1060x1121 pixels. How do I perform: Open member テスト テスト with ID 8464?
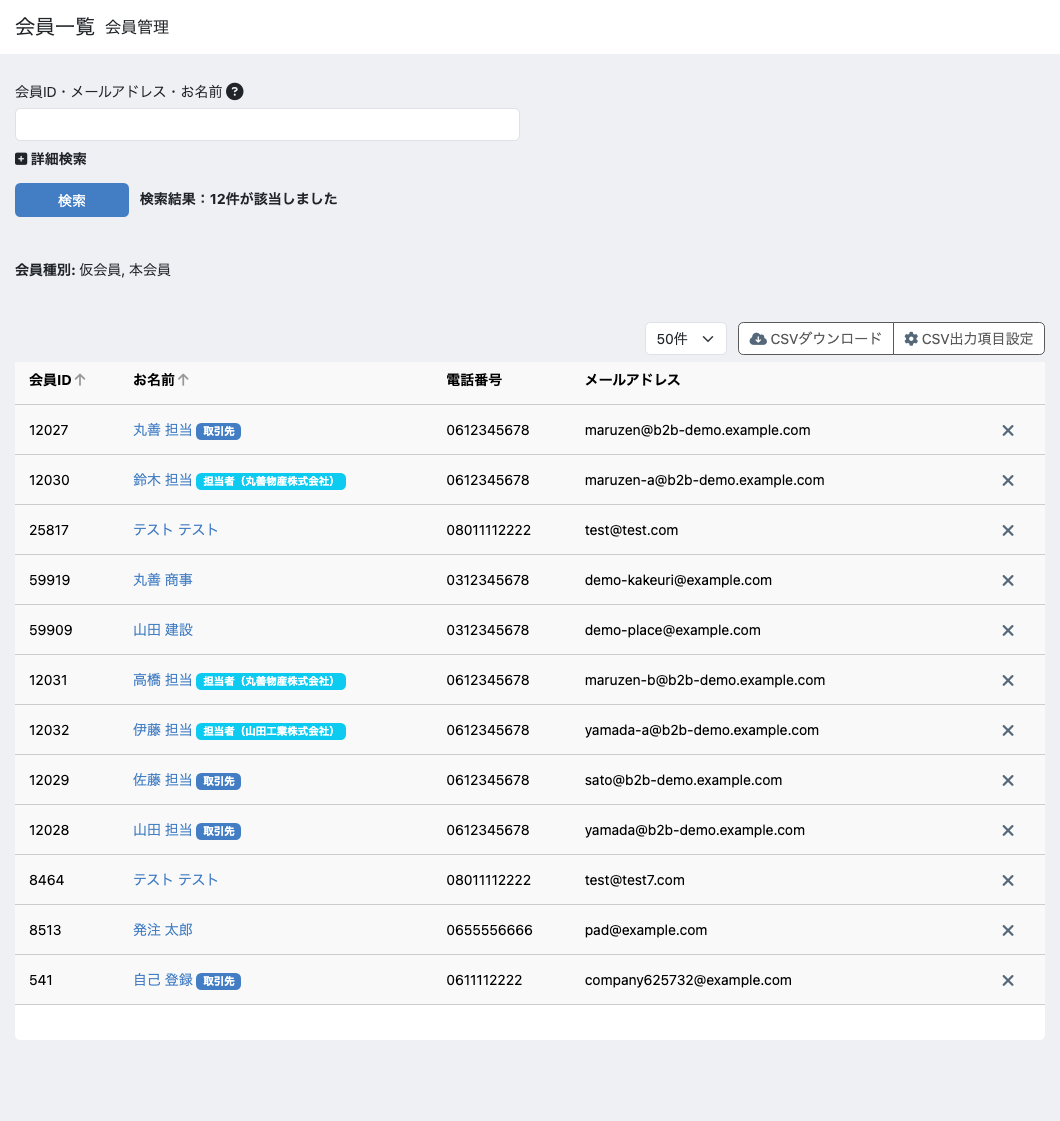[x=176, y=880]
